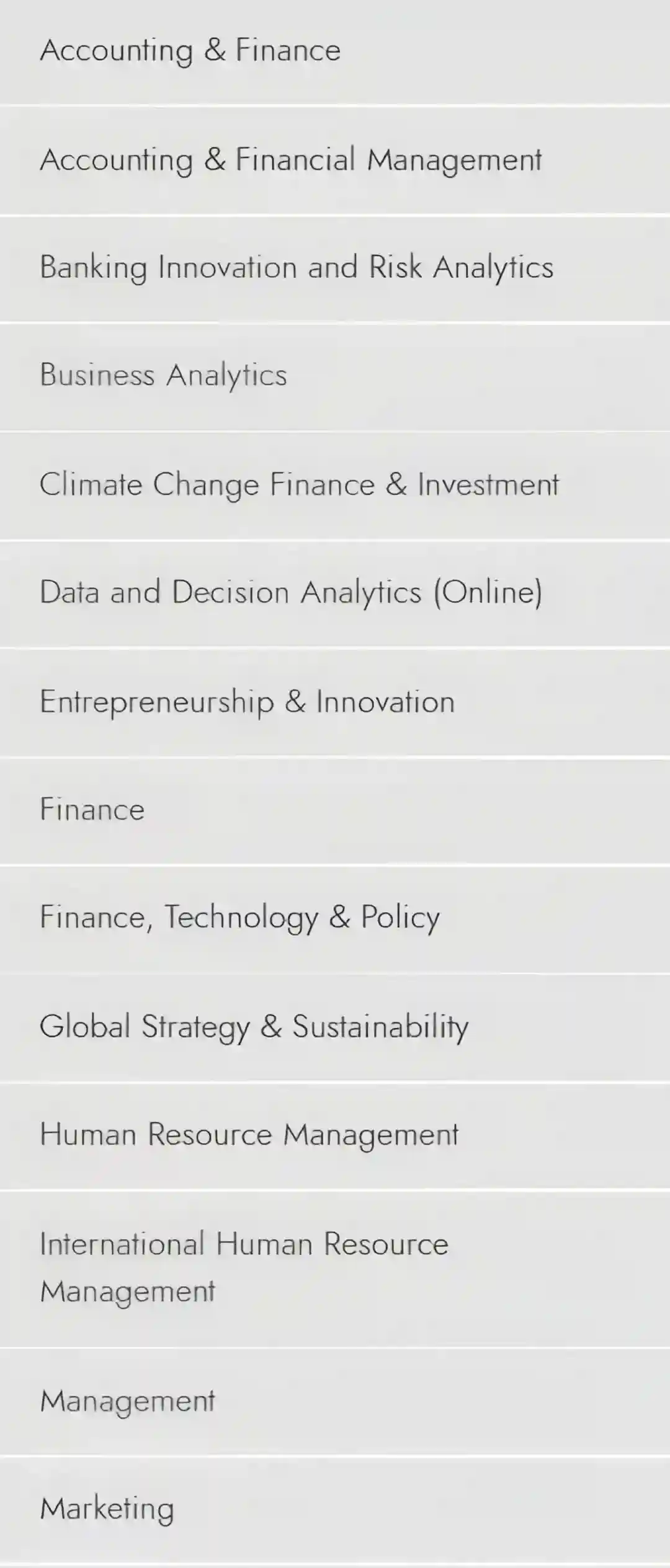Viewport: 670px width, 1568px height.
Task: Tap the sustainability strategy list row
Action: pos(254,1027)
